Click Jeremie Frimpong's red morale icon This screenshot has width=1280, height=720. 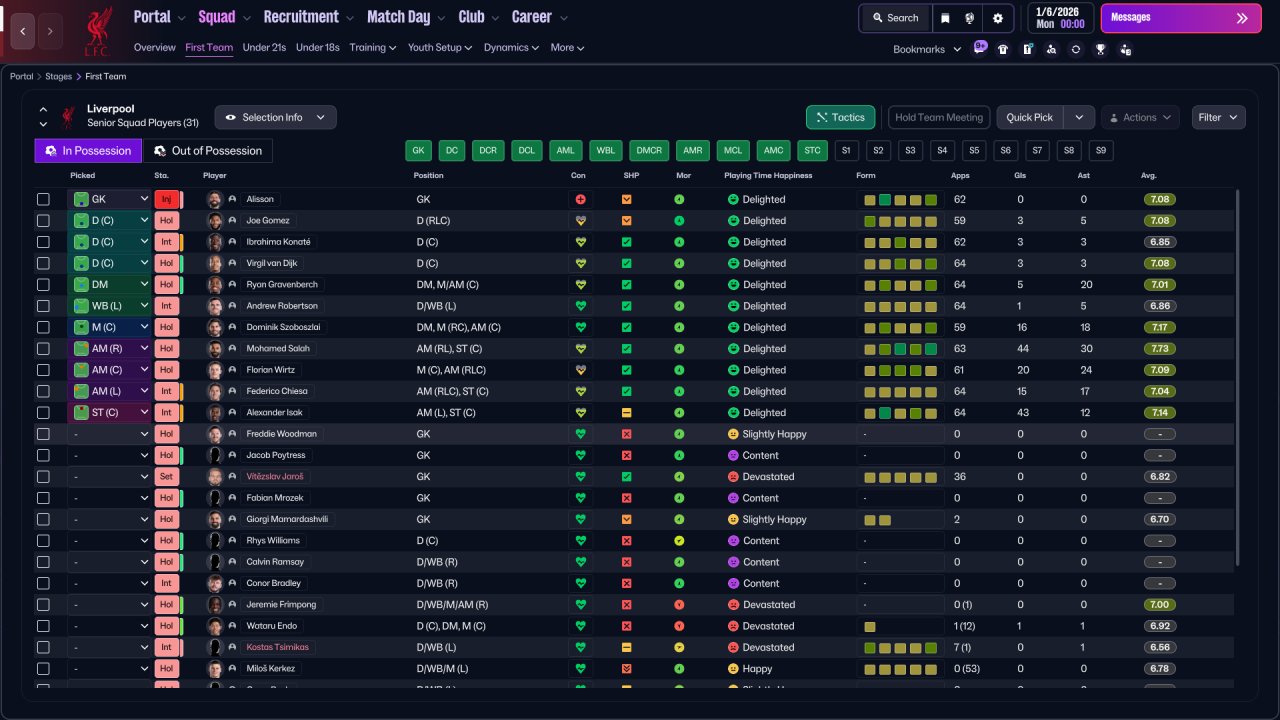coord(679,605)
